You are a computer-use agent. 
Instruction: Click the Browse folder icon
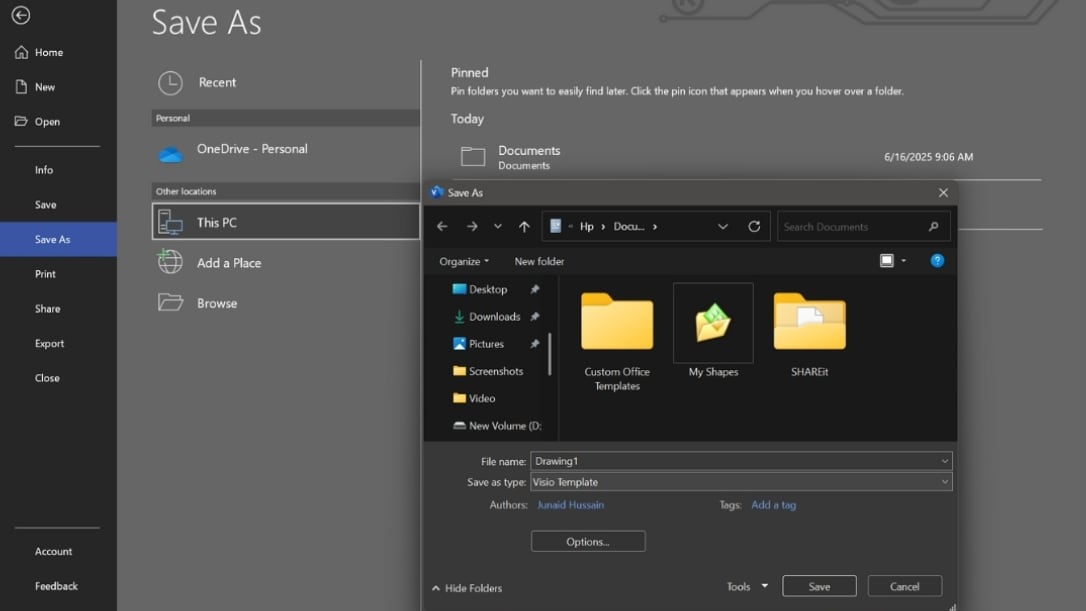[170, 302]
